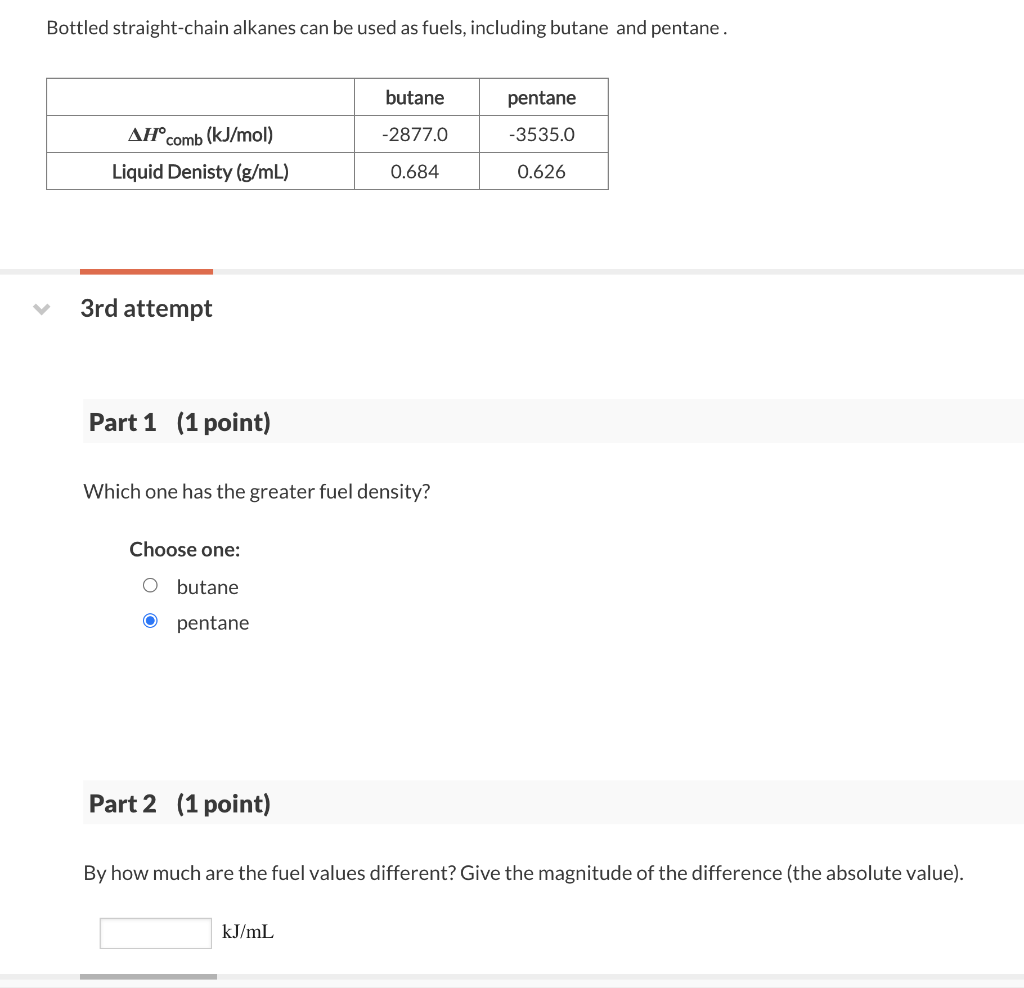This screenshot has width=1024, height=988.
Task: Click the orange attempt tab indicator bar
Action: click(x=146, y=272)
